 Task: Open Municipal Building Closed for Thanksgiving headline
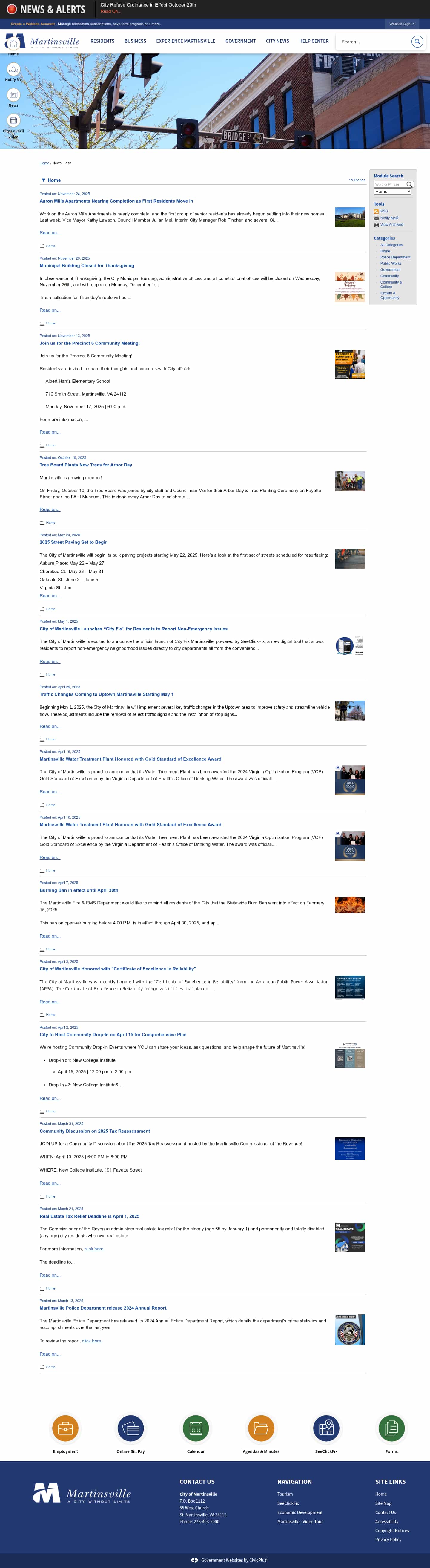(x=87, y=265)
